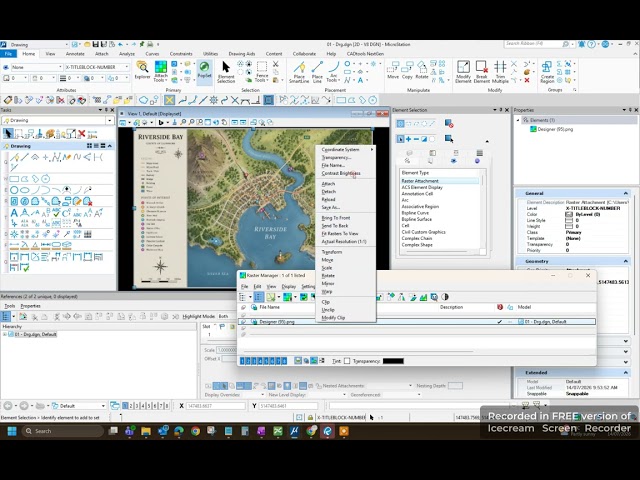The image size is (640, 480).
Task: Click the Search Ribbon input field
Action: (x=533, y=44)
